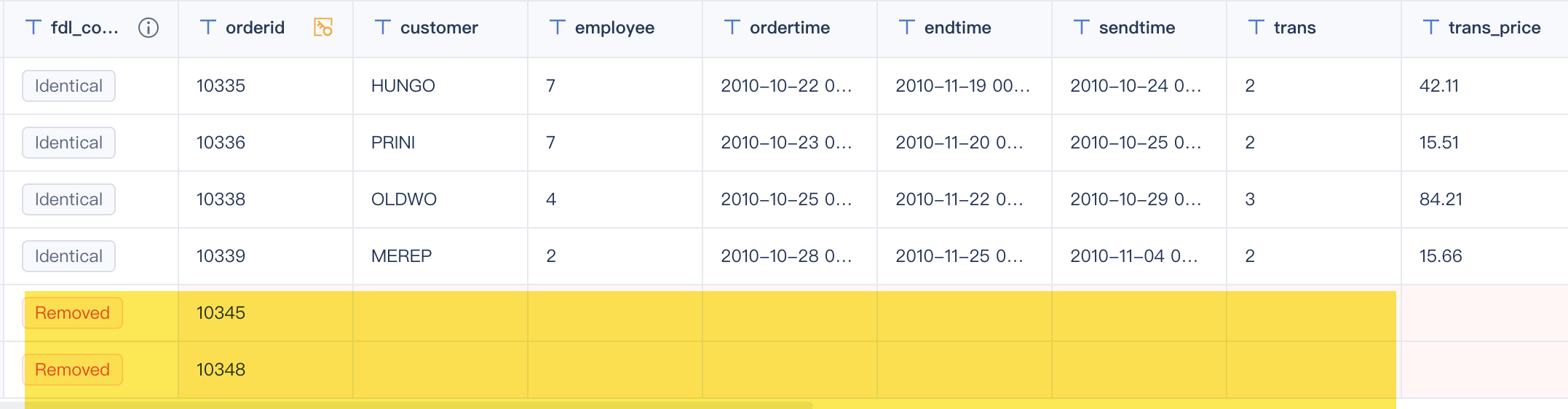1568x409 pixels.
Task: Click the text type icon for employee column
Action: [x=557, y=28]
